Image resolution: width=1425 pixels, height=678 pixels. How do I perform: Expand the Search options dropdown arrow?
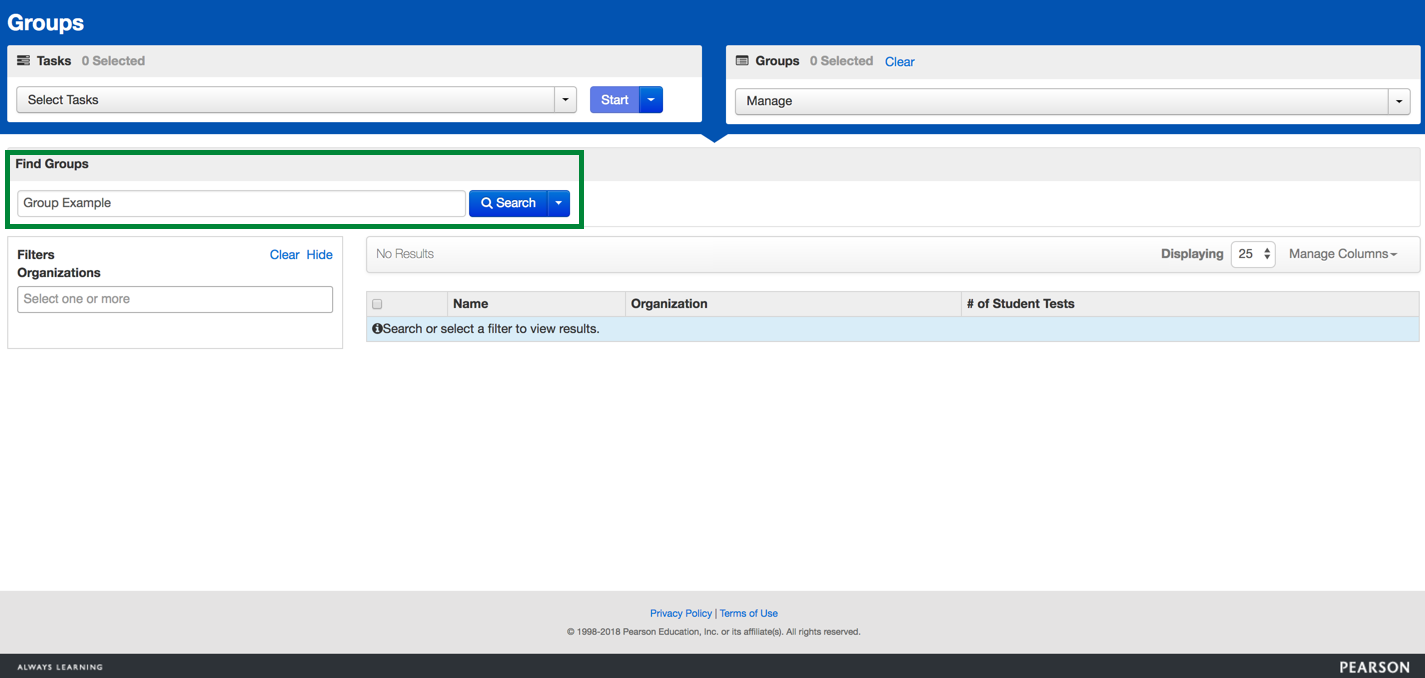click(559, 203)
